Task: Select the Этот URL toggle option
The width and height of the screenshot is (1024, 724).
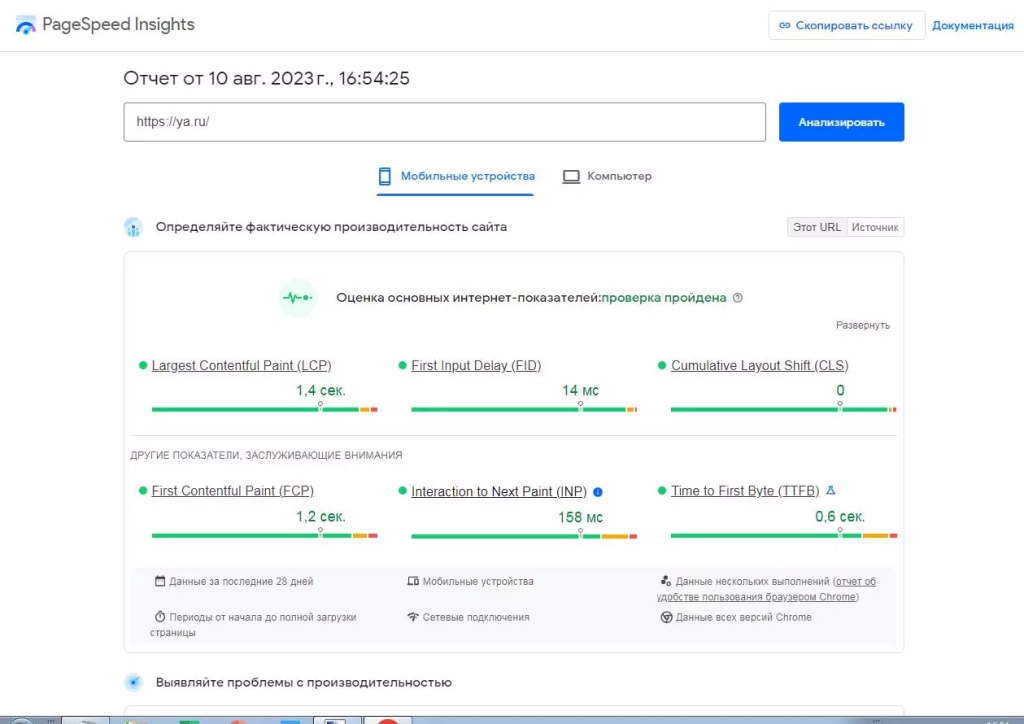Action: (x=816, y=227)
